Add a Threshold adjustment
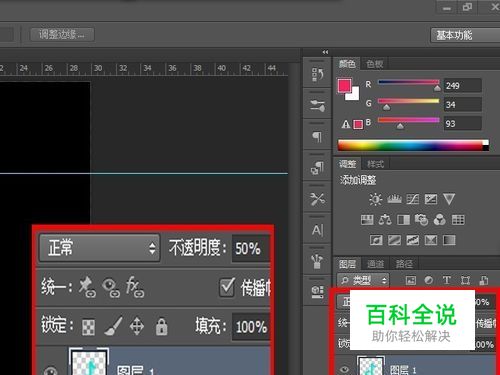The height and width of the screenshot is (375, 500). pos(413,240)
